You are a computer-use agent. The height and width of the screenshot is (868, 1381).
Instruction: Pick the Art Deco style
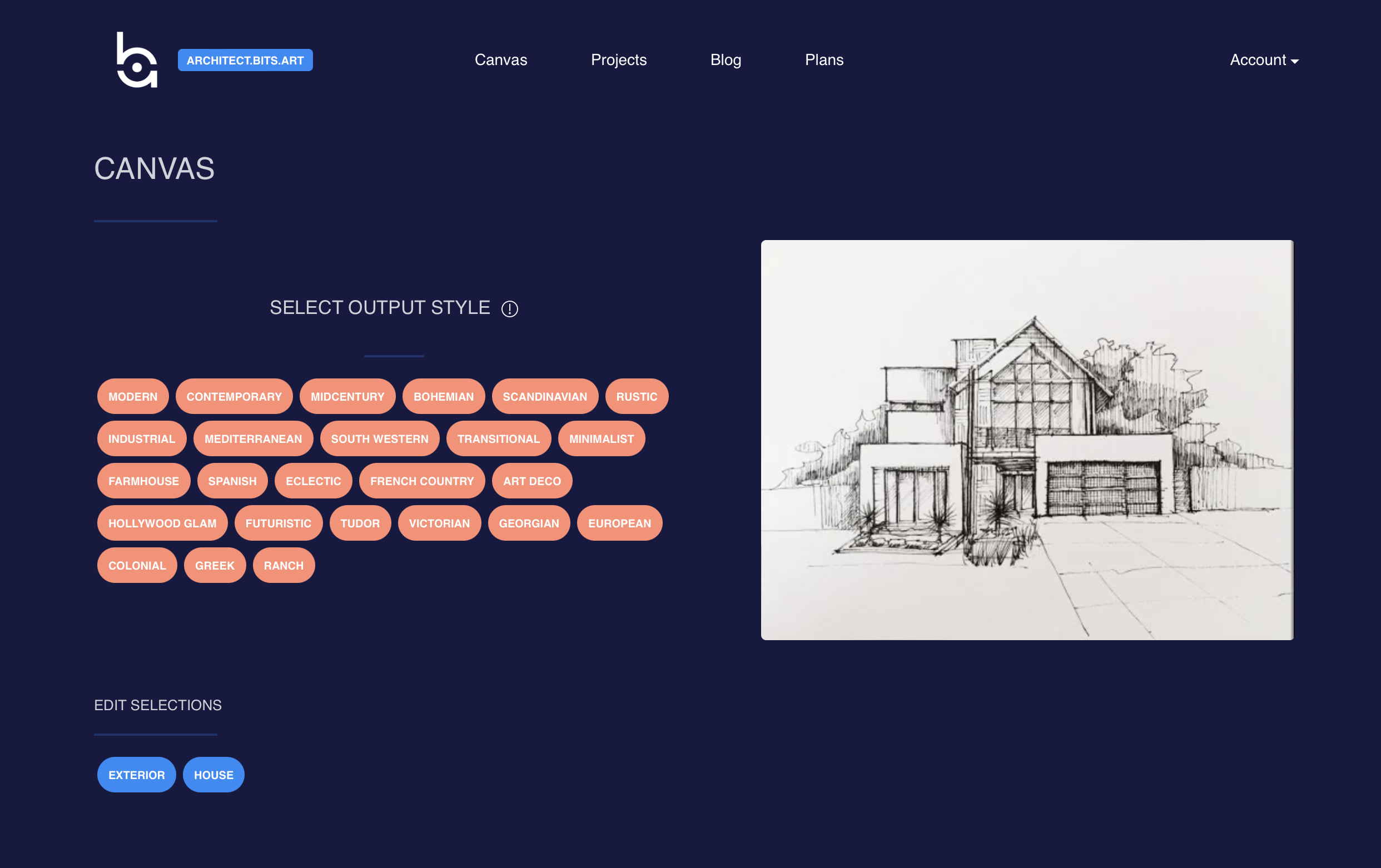coord(531,481)
